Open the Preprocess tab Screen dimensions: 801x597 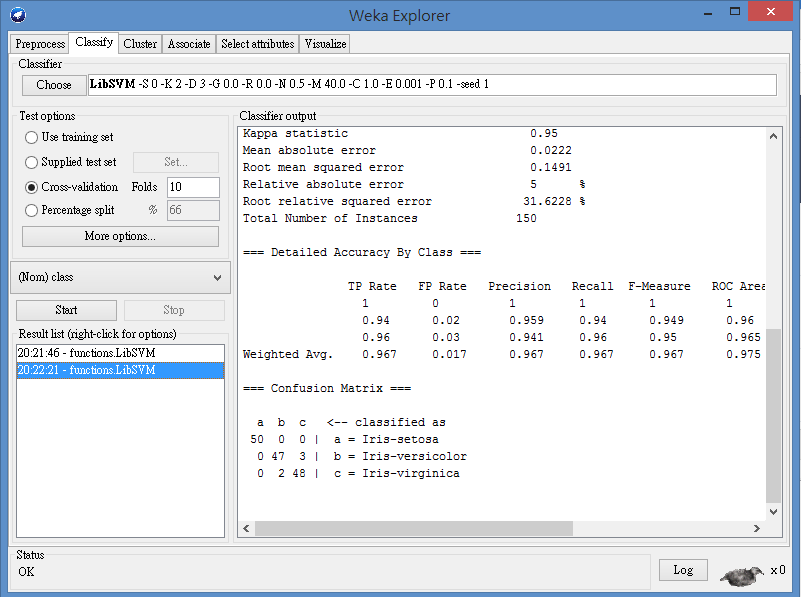coord(40,44)
